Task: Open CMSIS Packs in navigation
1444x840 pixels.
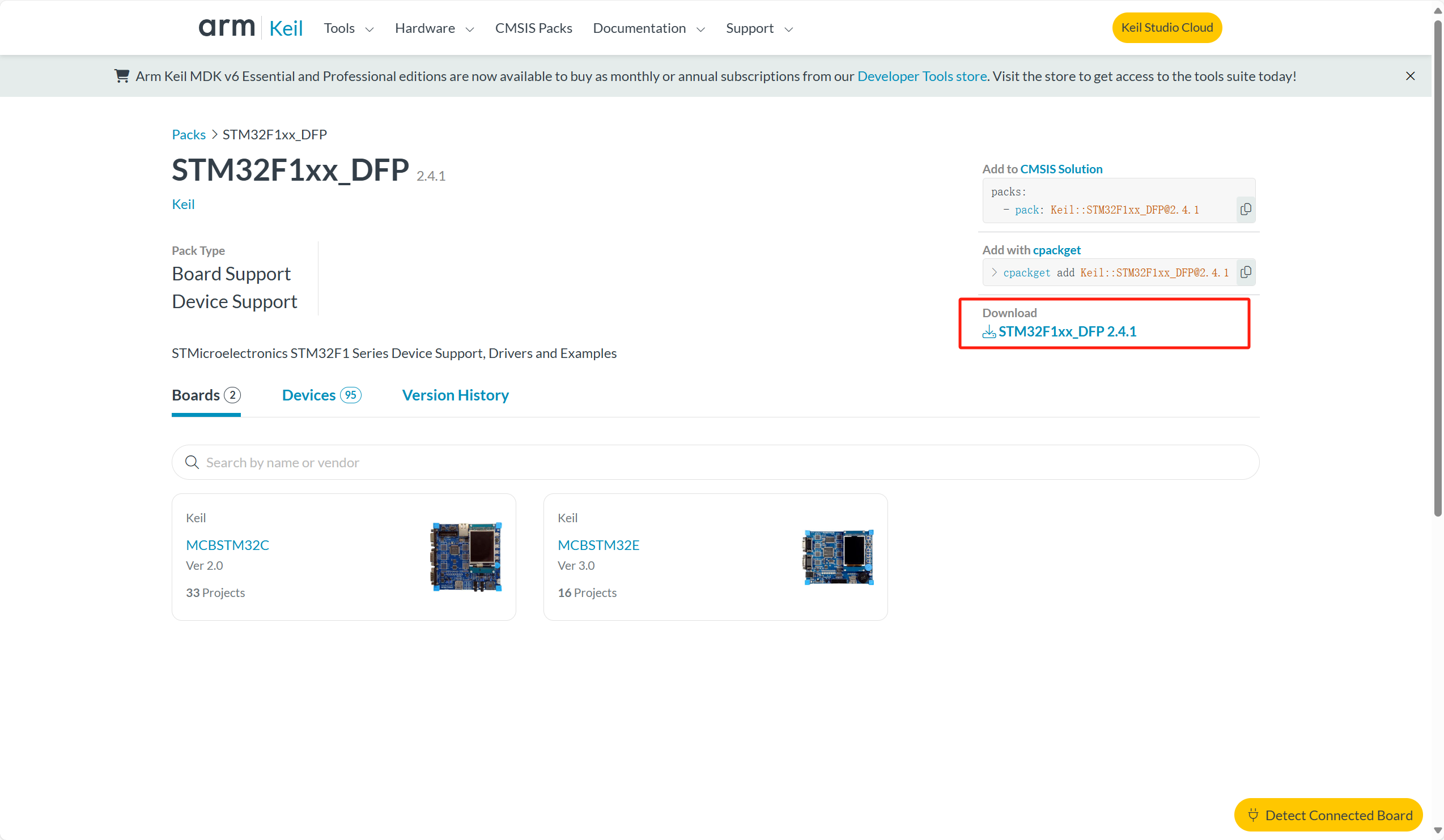Action: click(533, 28)
